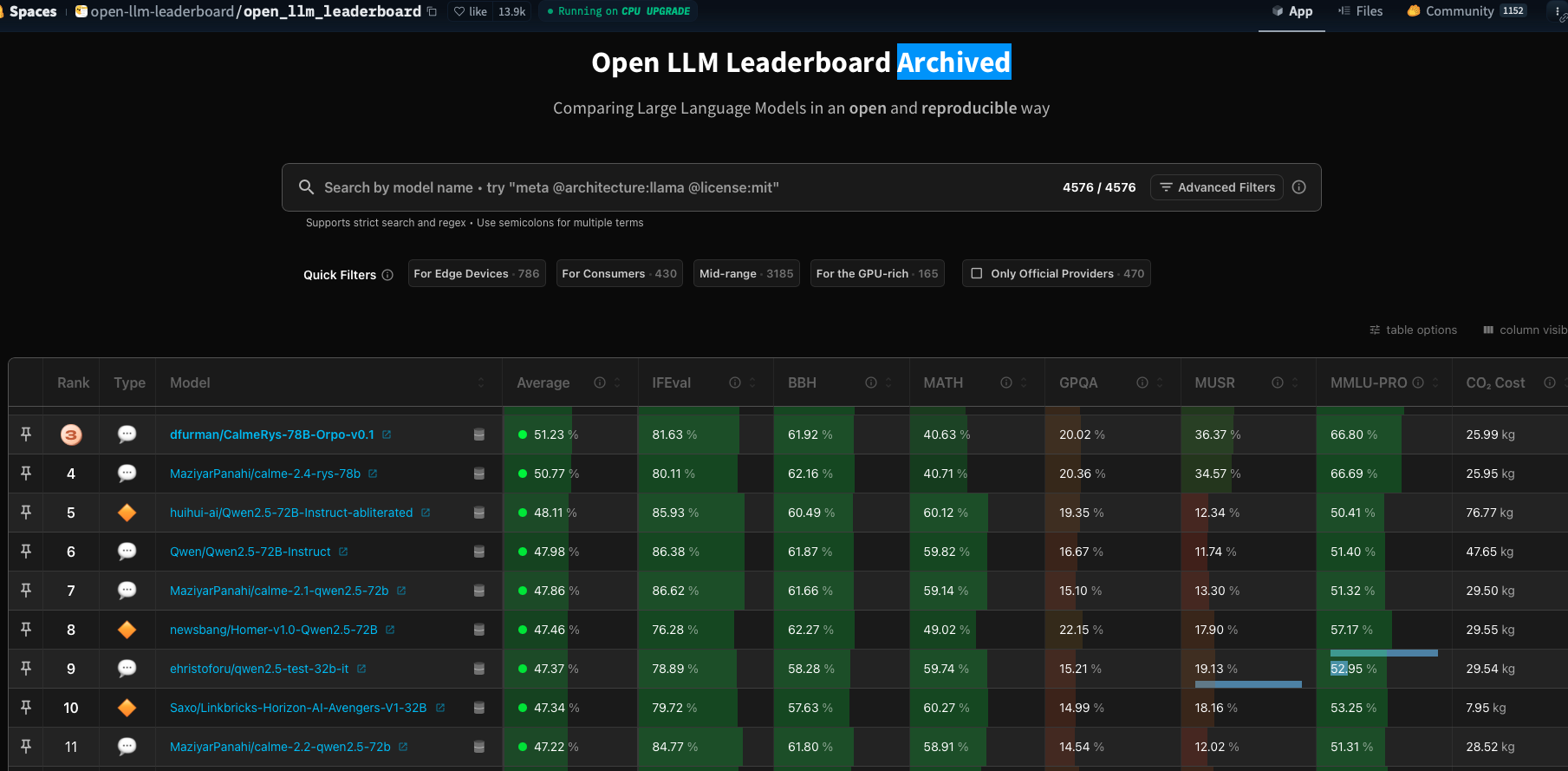Click the 4576 / 4576 results count
Viewport: 1568px width, 771px height.
1099,187
